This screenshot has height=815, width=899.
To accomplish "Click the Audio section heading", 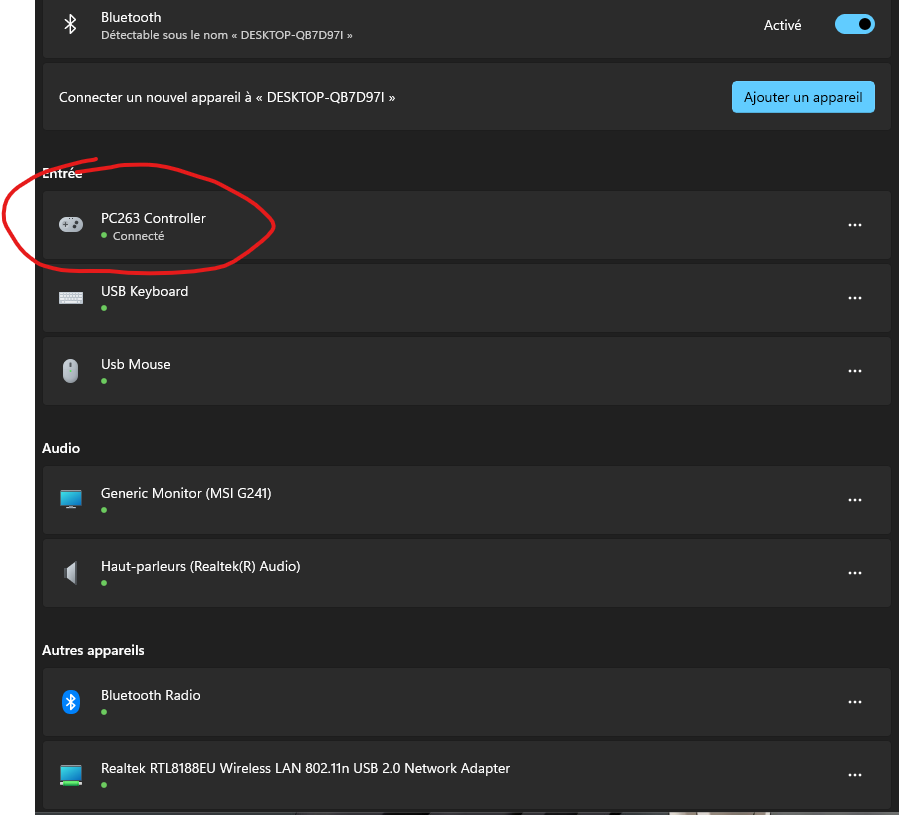I will click(x=61, y=448).
